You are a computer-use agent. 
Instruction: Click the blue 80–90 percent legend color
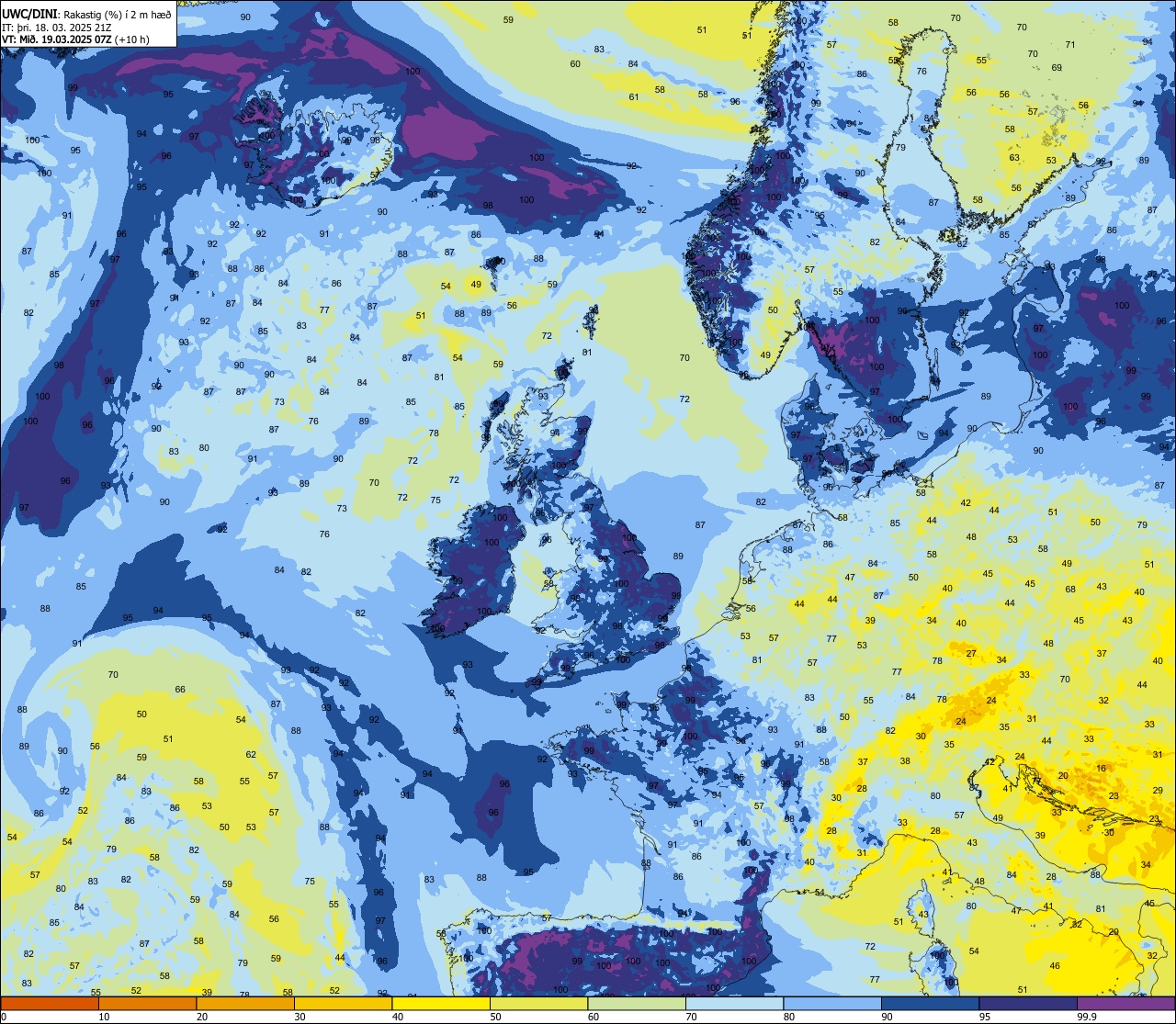(832, 1003)
